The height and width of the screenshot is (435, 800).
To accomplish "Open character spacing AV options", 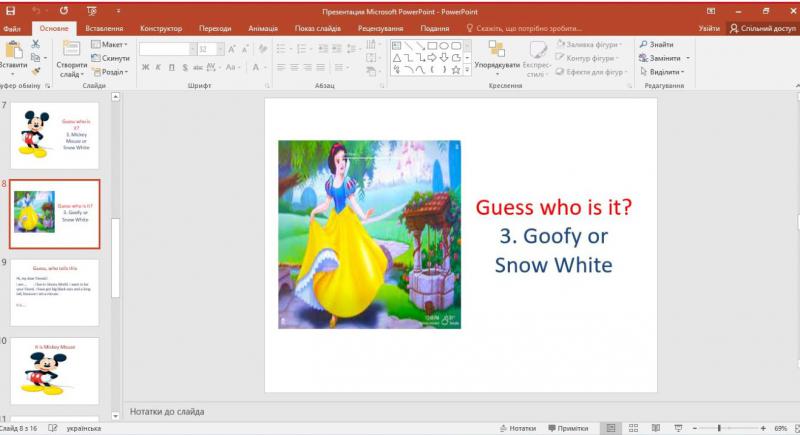I will 213,67.
